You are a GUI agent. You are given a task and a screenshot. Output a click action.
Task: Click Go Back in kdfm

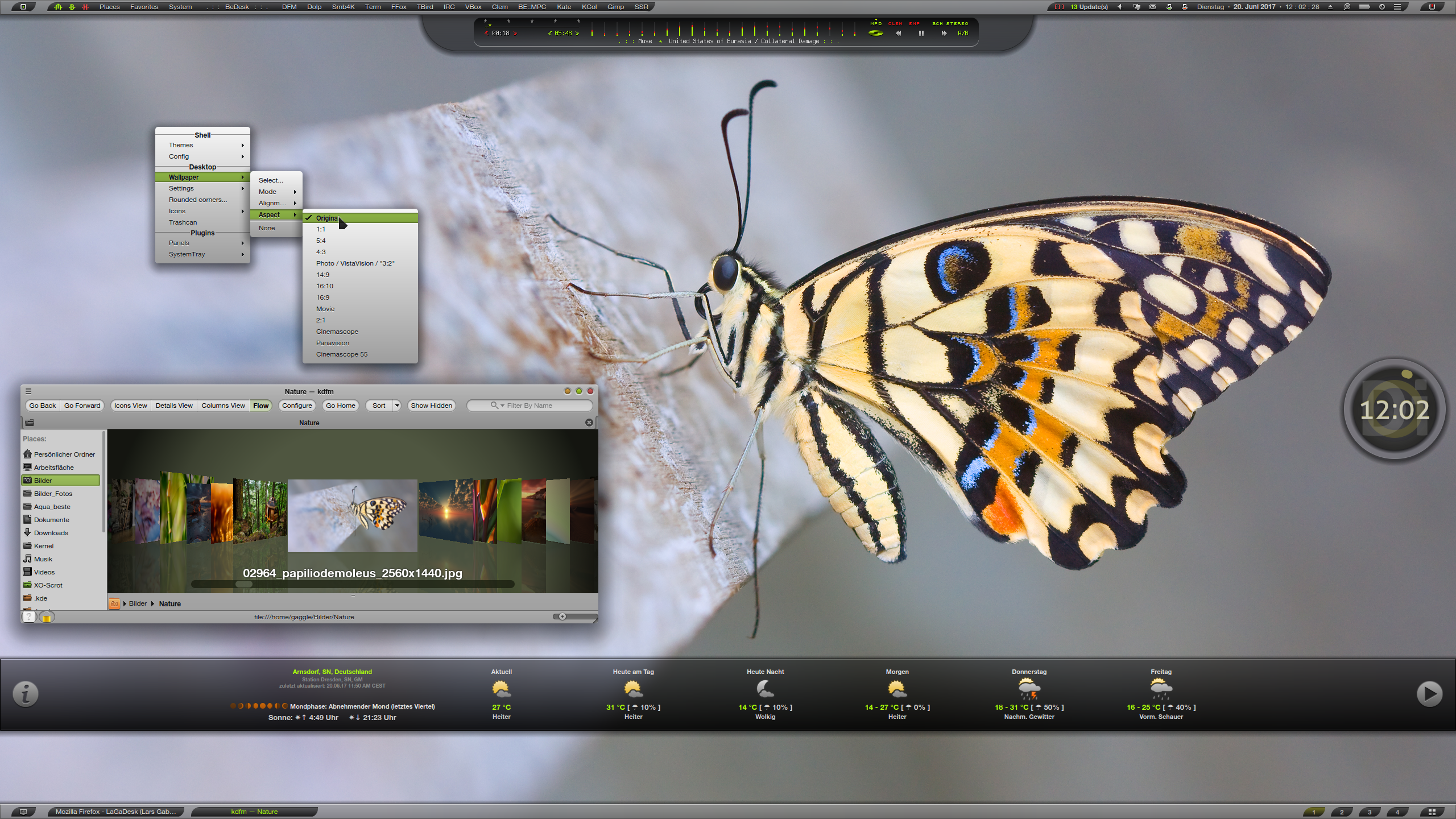(x=43, y=406)
